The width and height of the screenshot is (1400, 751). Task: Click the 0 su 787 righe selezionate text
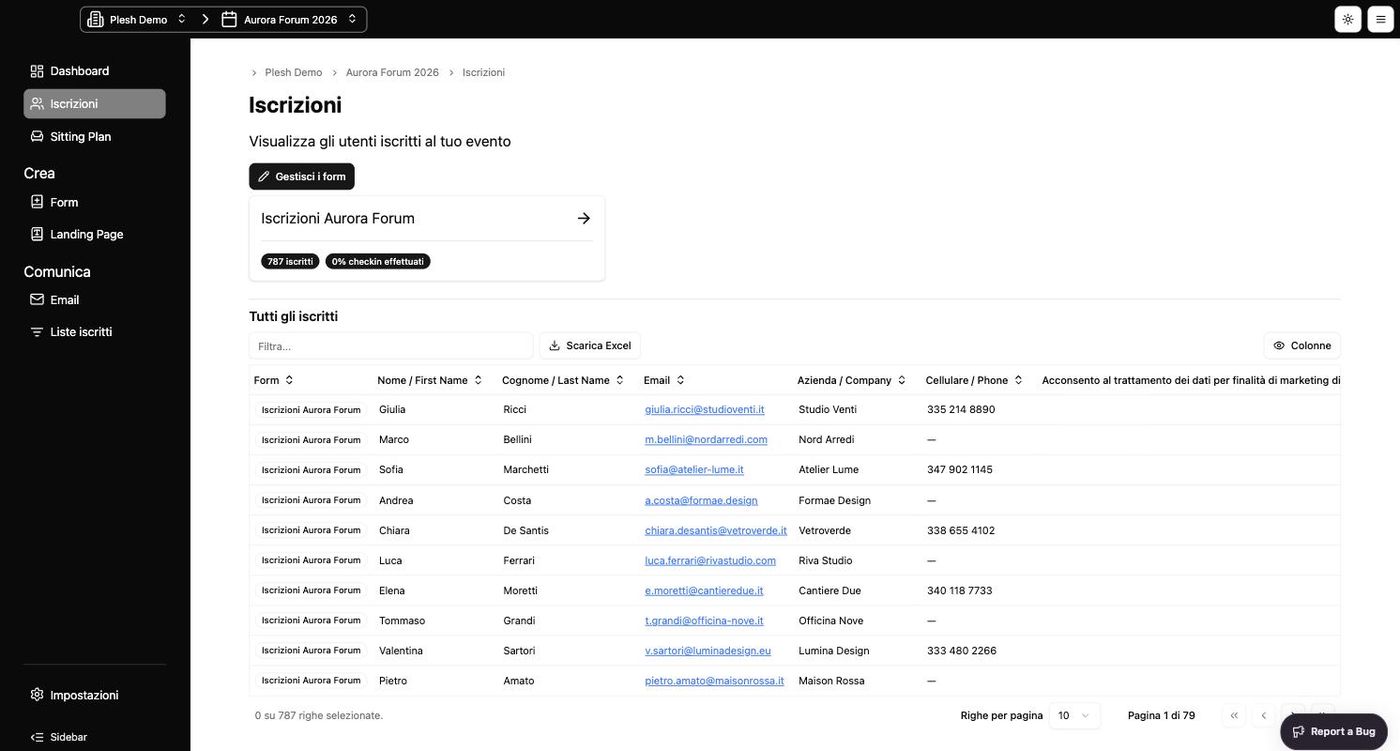[x=319, y=715]
